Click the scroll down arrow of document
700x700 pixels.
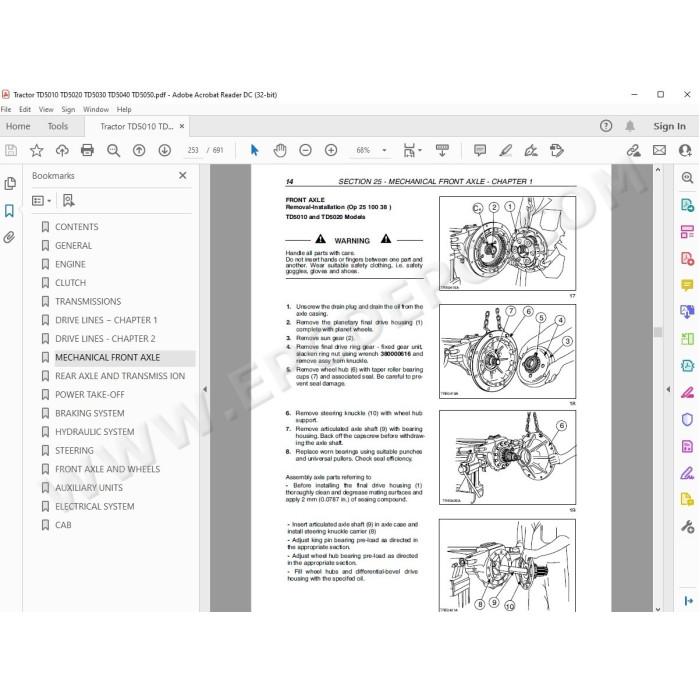tap(658, 609)
